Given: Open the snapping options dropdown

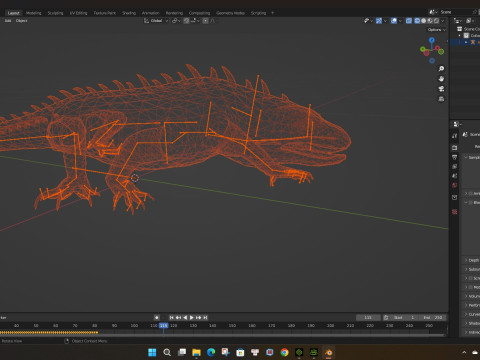Looking at the screenshot, I should click(195, 21).
